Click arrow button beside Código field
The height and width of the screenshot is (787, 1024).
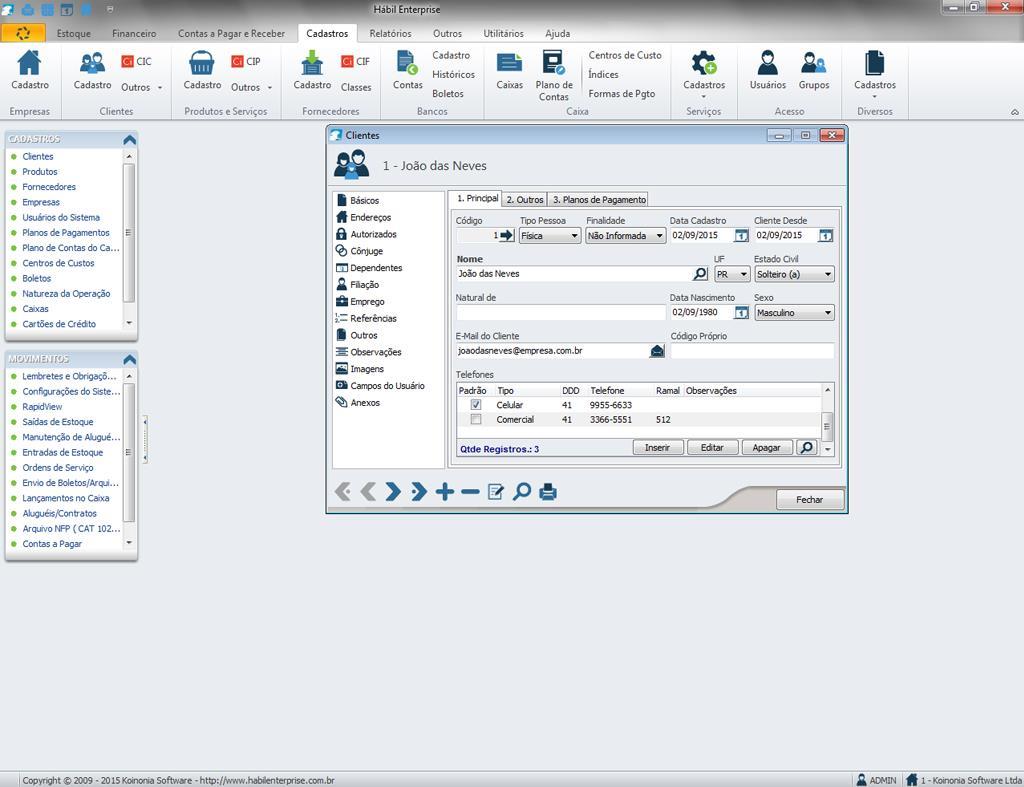click(507, 235)
